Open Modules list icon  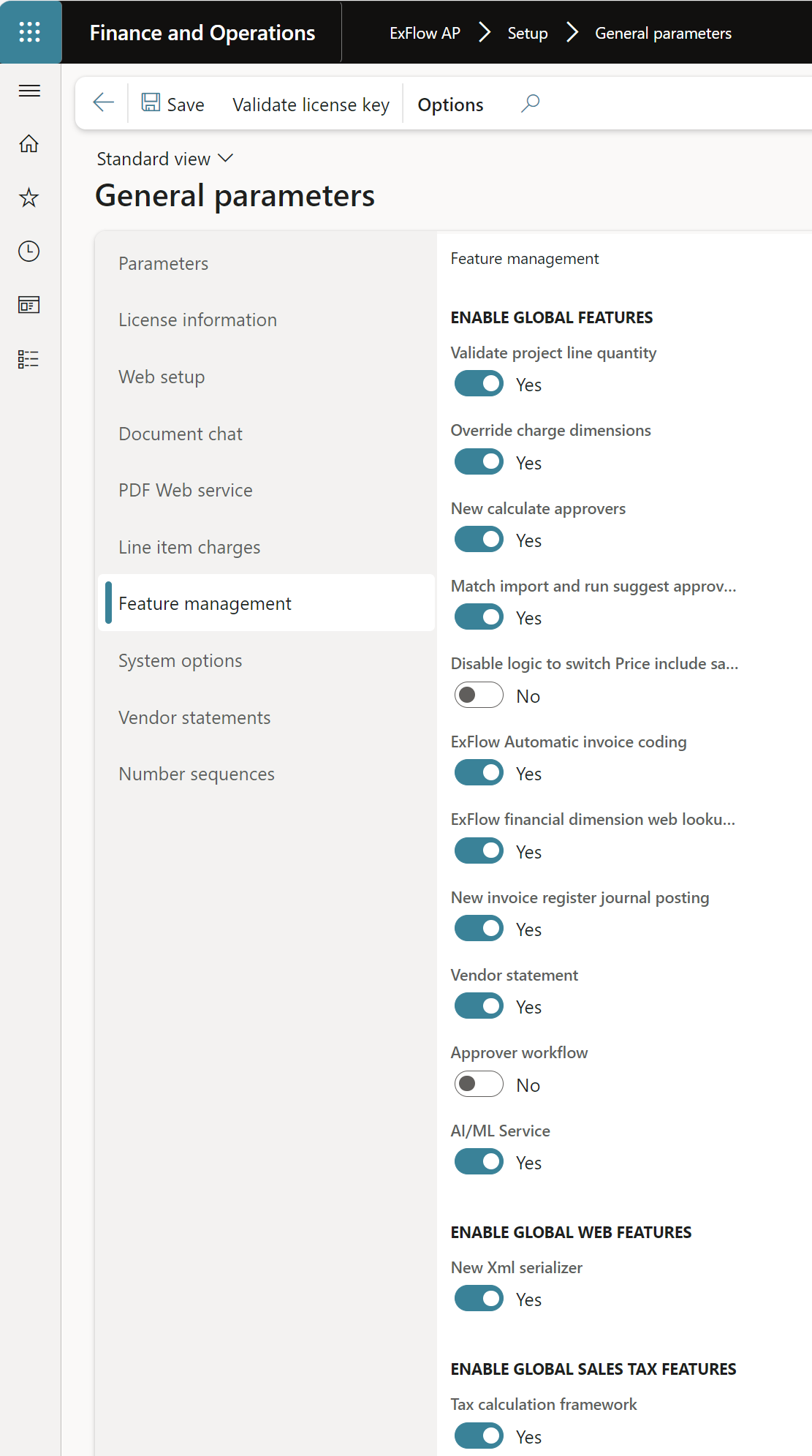tap(29, 359)
